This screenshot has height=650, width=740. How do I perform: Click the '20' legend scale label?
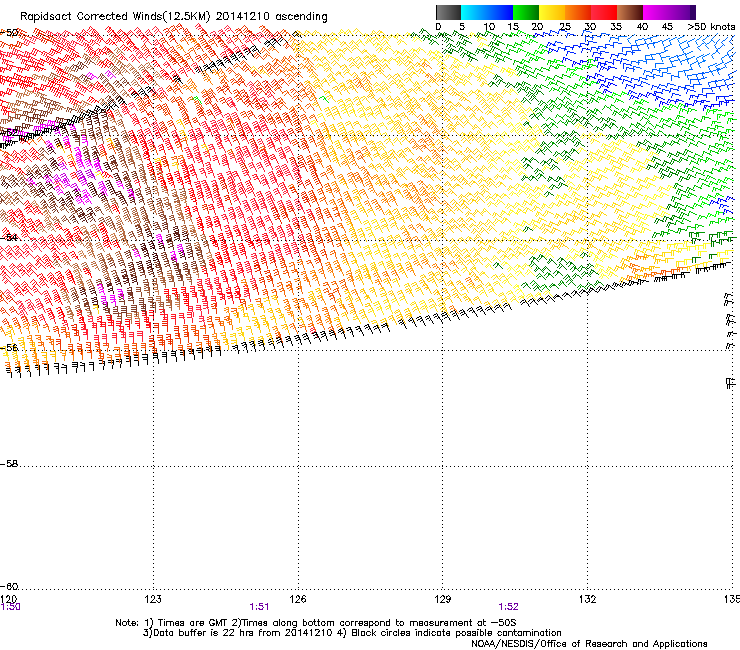tap(537, 26)
